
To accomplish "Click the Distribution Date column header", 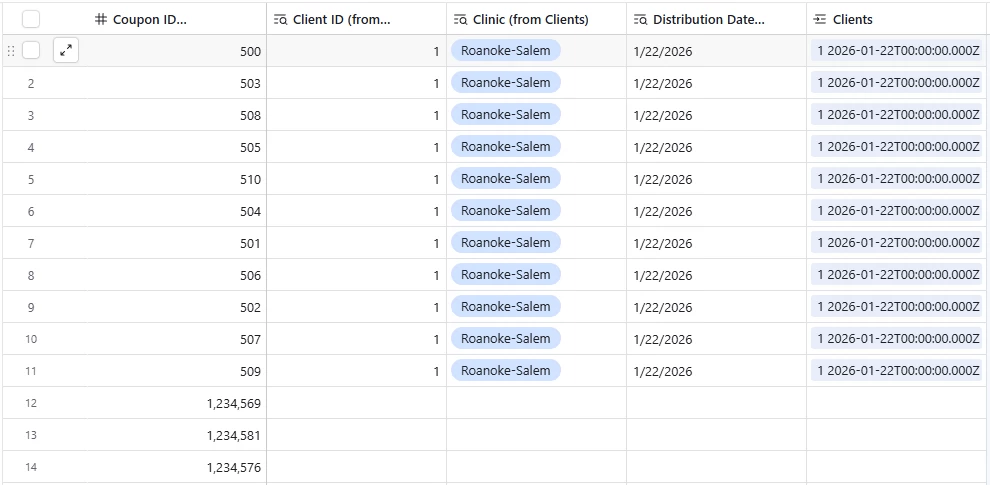I will (x=716, y=20).
